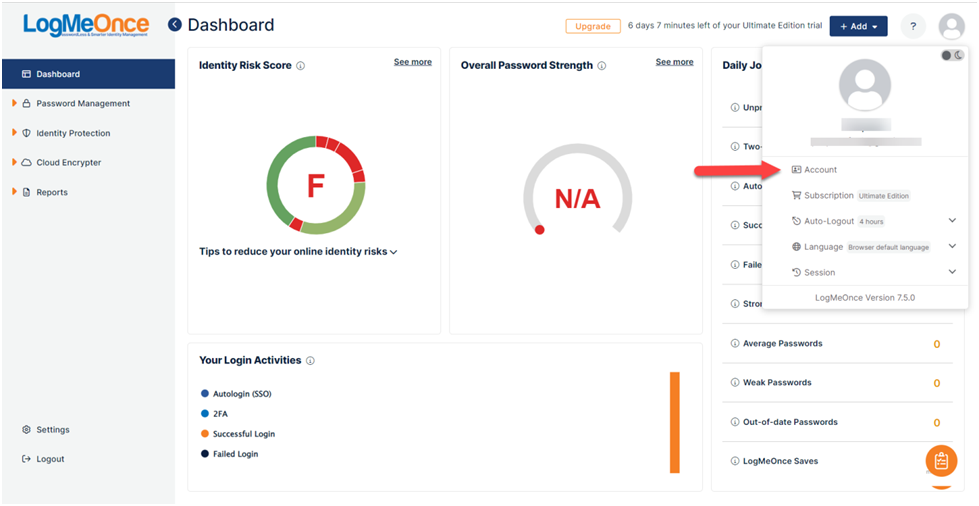Click the Ultimate Edition badge
Screen dimensions: 979x506
pyautogui.click(x=883, y=196)
